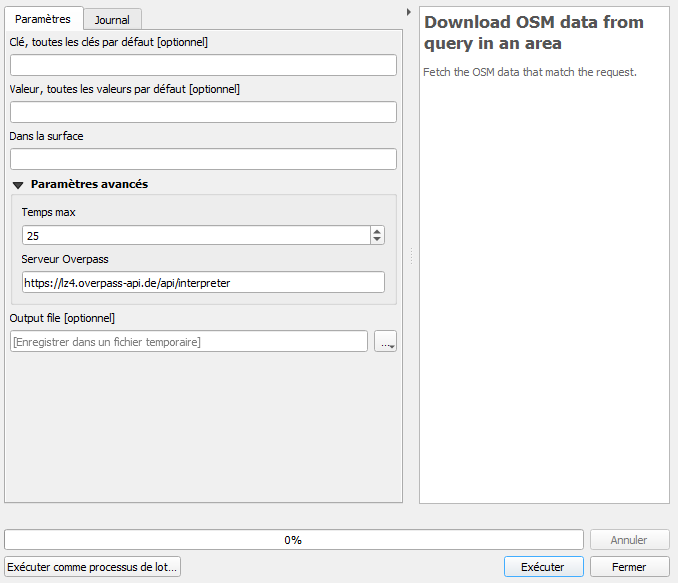Hide help panel using top arrow
The width and height of the screenshot is (678, 583).
pos(409,12)
